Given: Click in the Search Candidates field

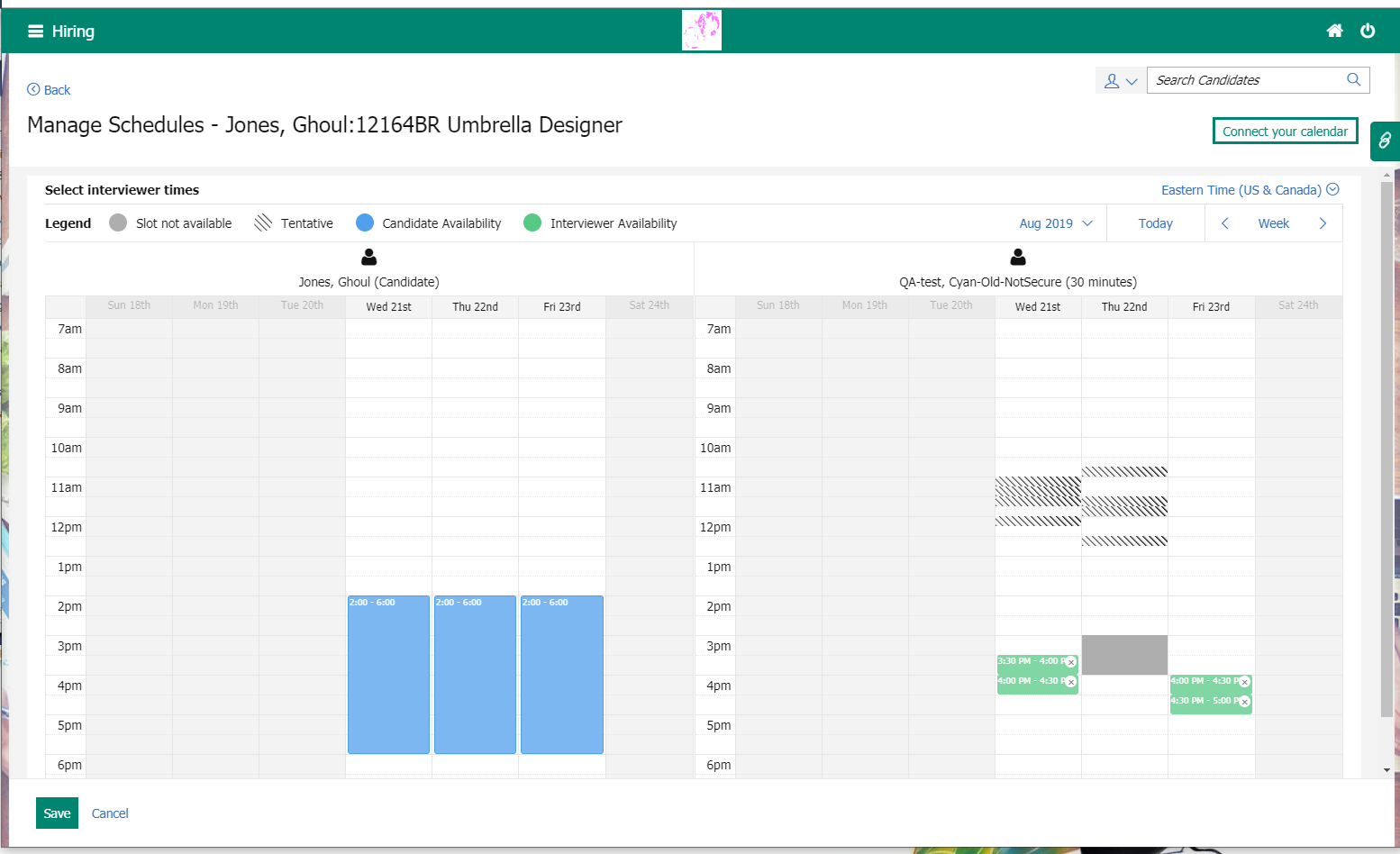Looking at the screenshot, I should click(1245, 80).
